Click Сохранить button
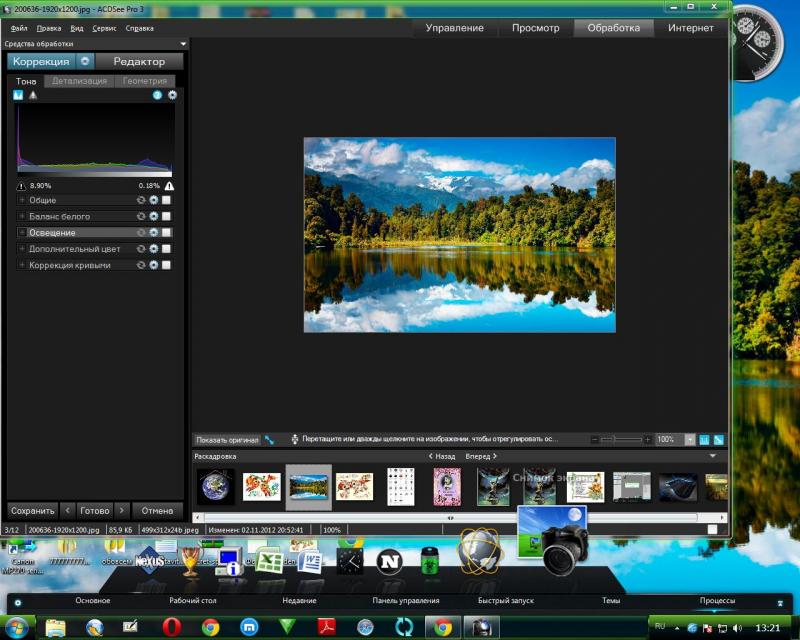 (33, 510)
